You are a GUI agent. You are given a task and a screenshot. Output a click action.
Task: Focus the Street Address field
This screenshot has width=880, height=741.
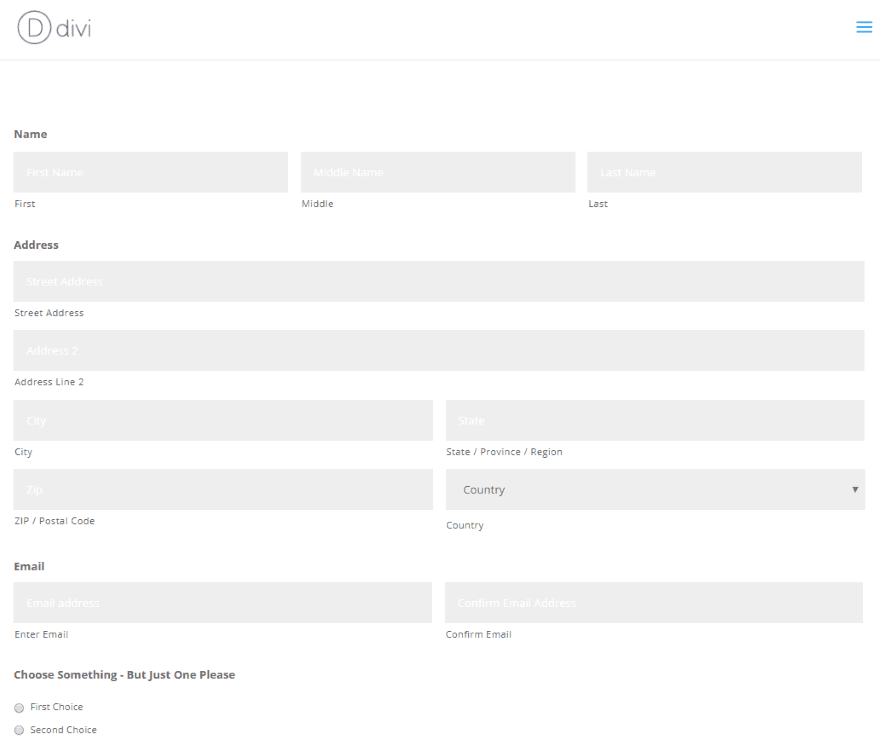click(x=438, y=282)
